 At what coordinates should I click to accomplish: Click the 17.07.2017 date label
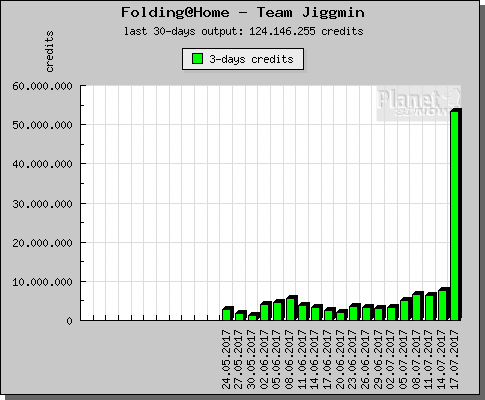tap(455, 359)
